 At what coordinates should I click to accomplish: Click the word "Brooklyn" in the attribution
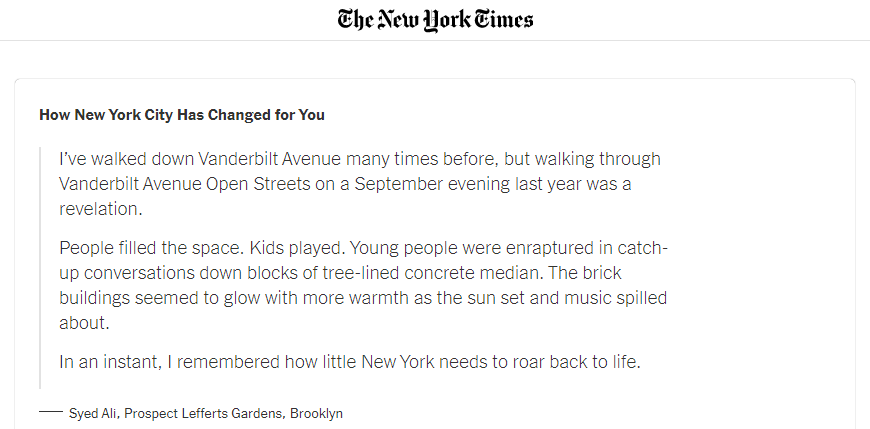coord(316,413)
